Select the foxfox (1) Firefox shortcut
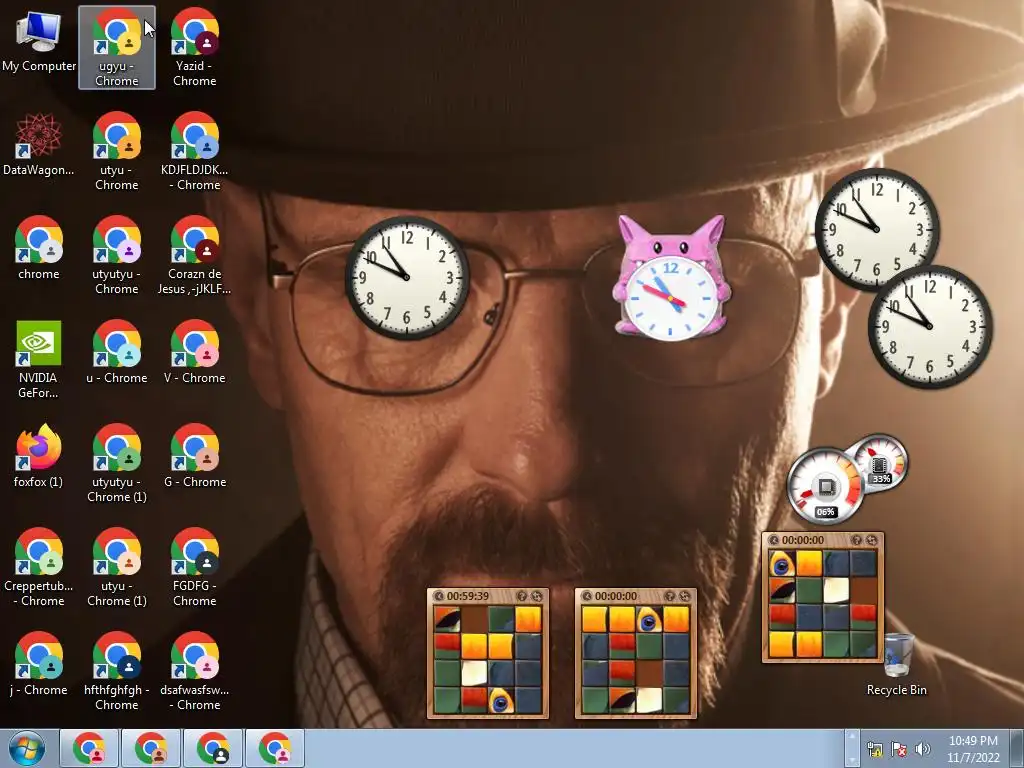 pos(39,457)
